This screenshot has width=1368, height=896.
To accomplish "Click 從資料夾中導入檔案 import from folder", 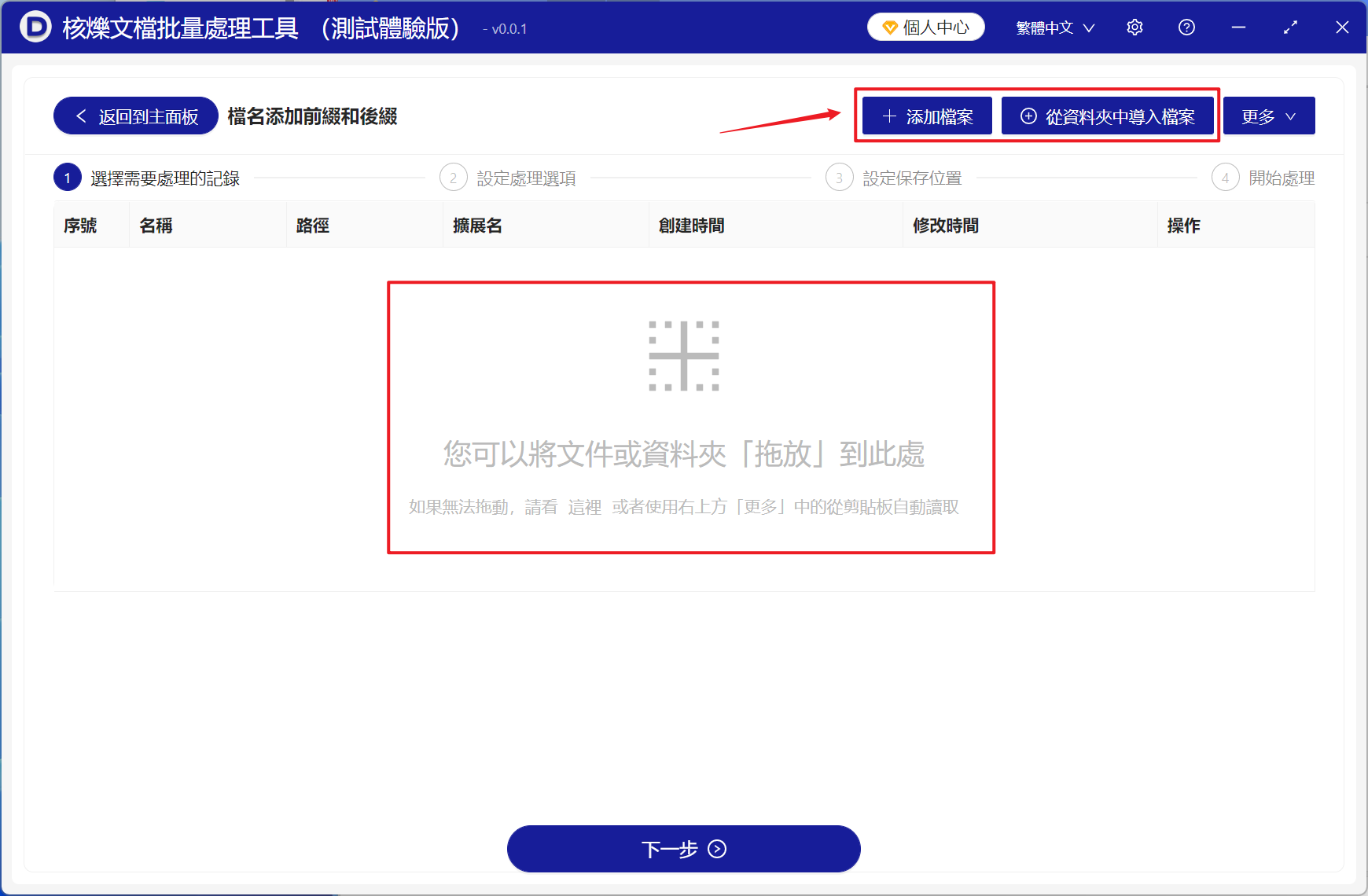I will 1108,116.
